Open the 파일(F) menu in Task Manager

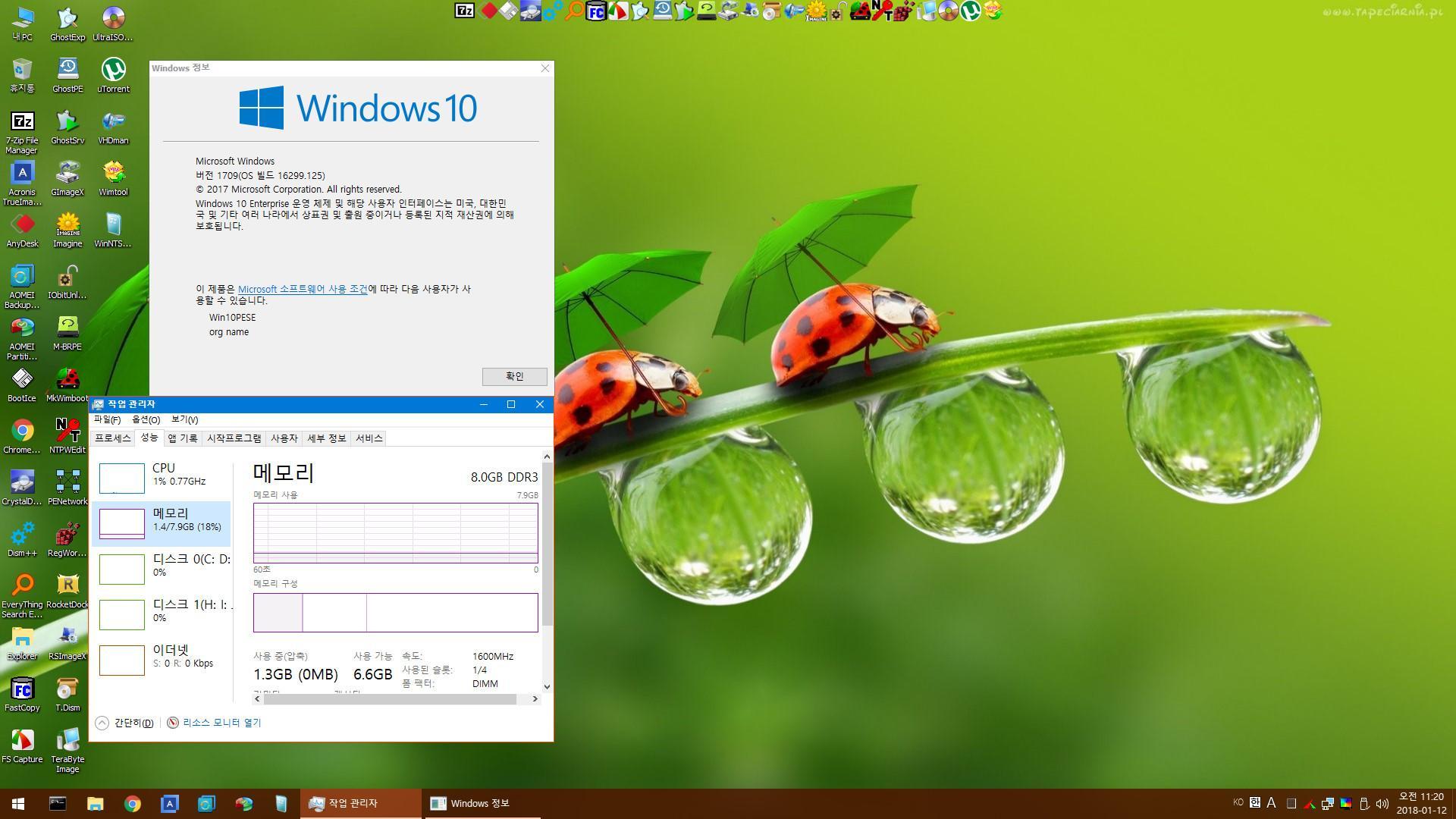(x=107, y=419)
